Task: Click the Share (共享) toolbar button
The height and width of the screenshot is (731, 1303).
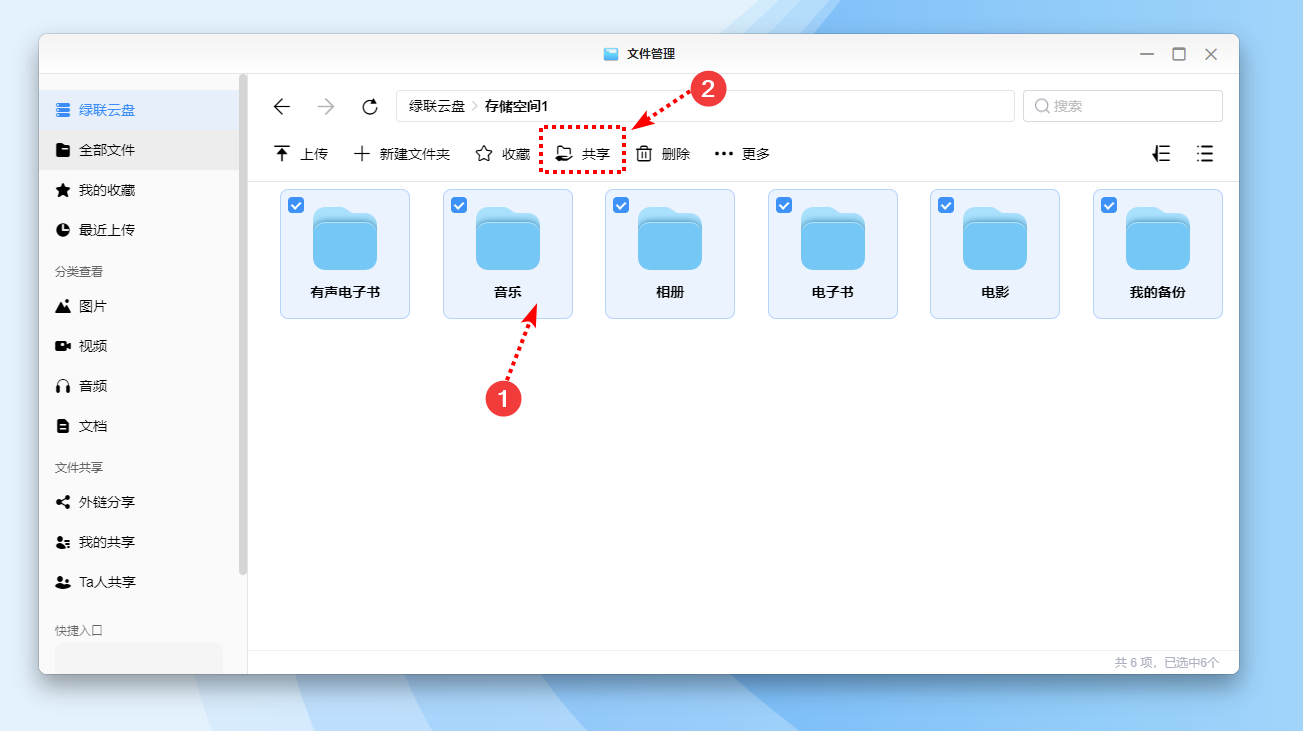Action: (x=583, y=154)
